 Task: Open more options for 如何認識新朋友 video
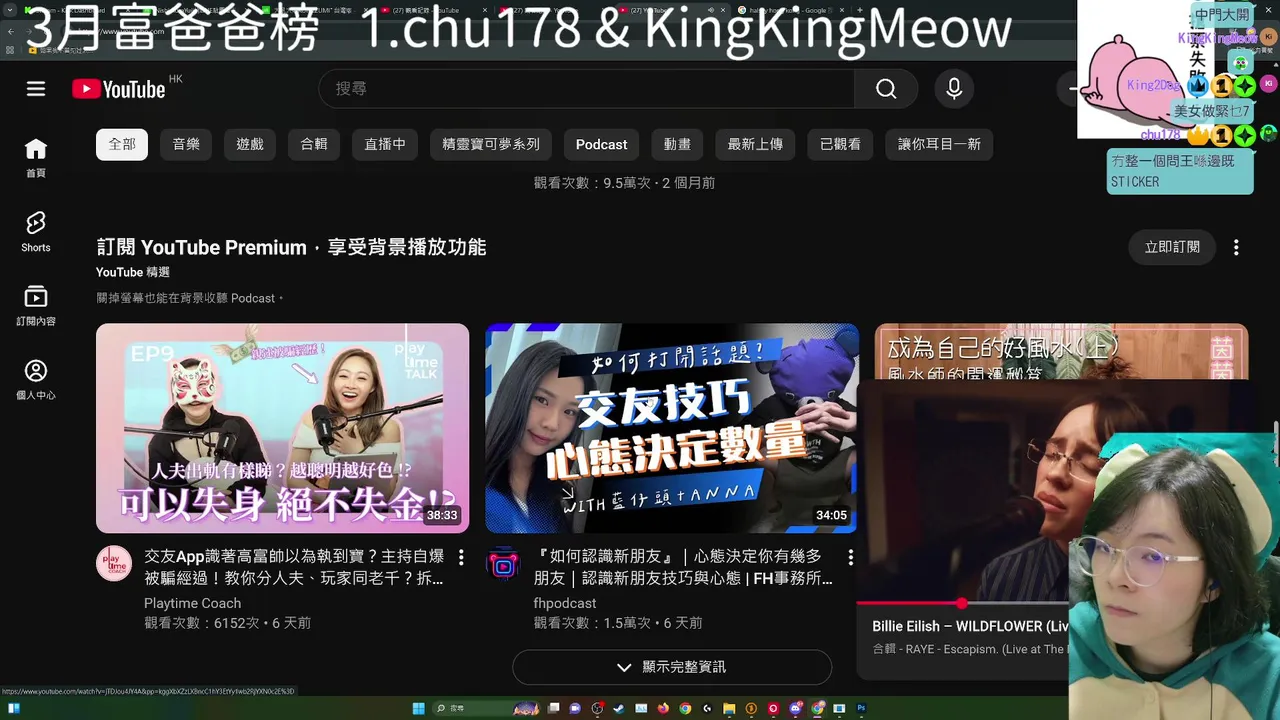click(x=850, y=557)
